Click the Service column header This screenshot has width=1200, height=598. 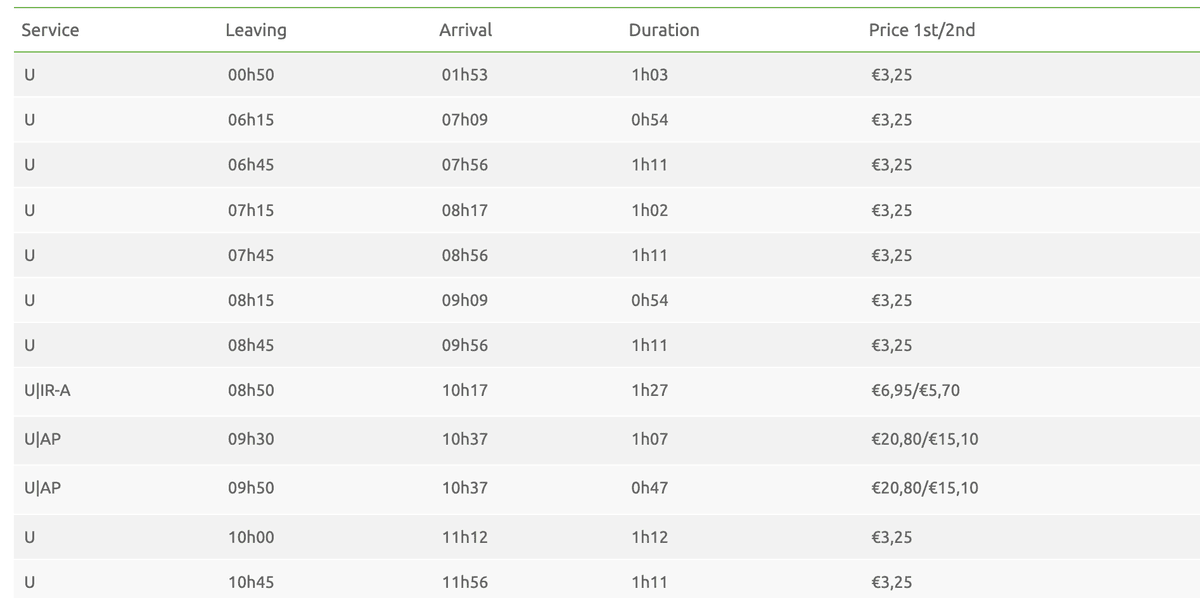pos(50,30)
